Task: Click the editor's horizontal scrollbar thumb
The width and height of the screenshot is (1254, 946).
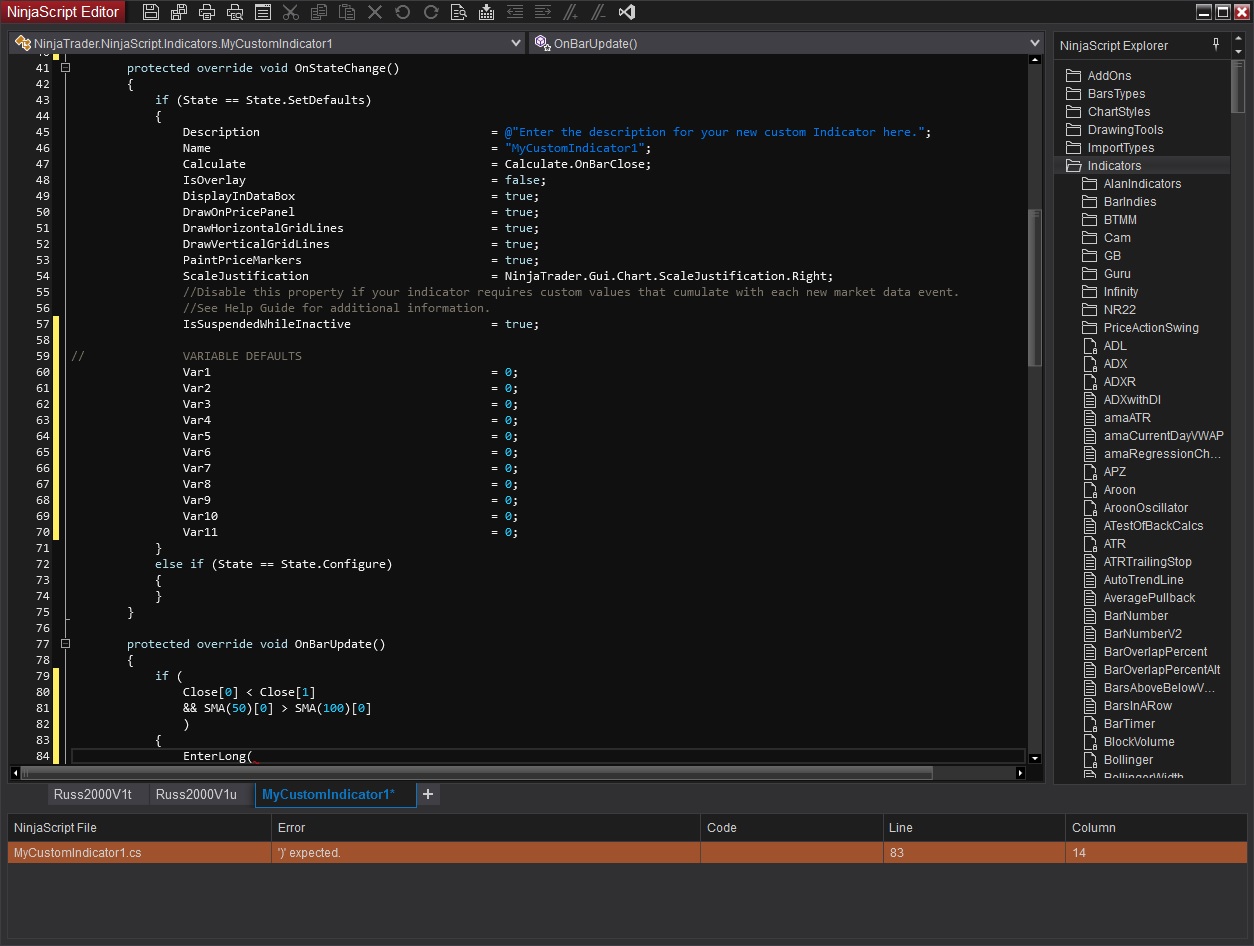Action: coord(476,773)
